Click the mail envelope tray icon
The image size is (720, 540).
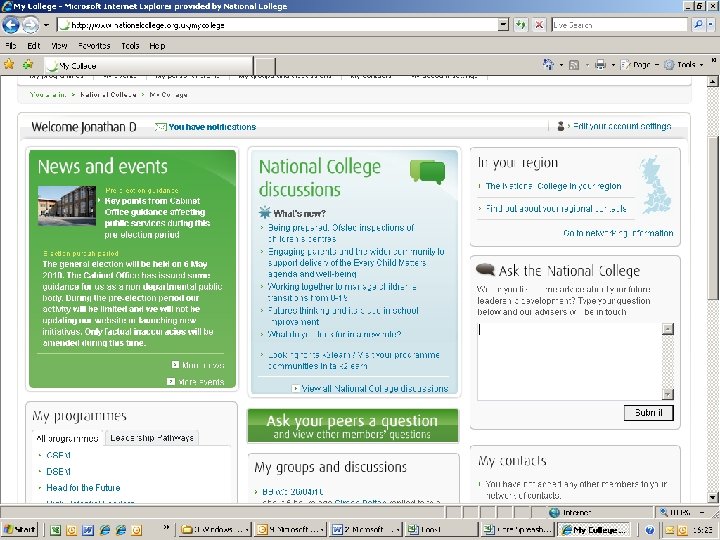click(x=668, y=530)
